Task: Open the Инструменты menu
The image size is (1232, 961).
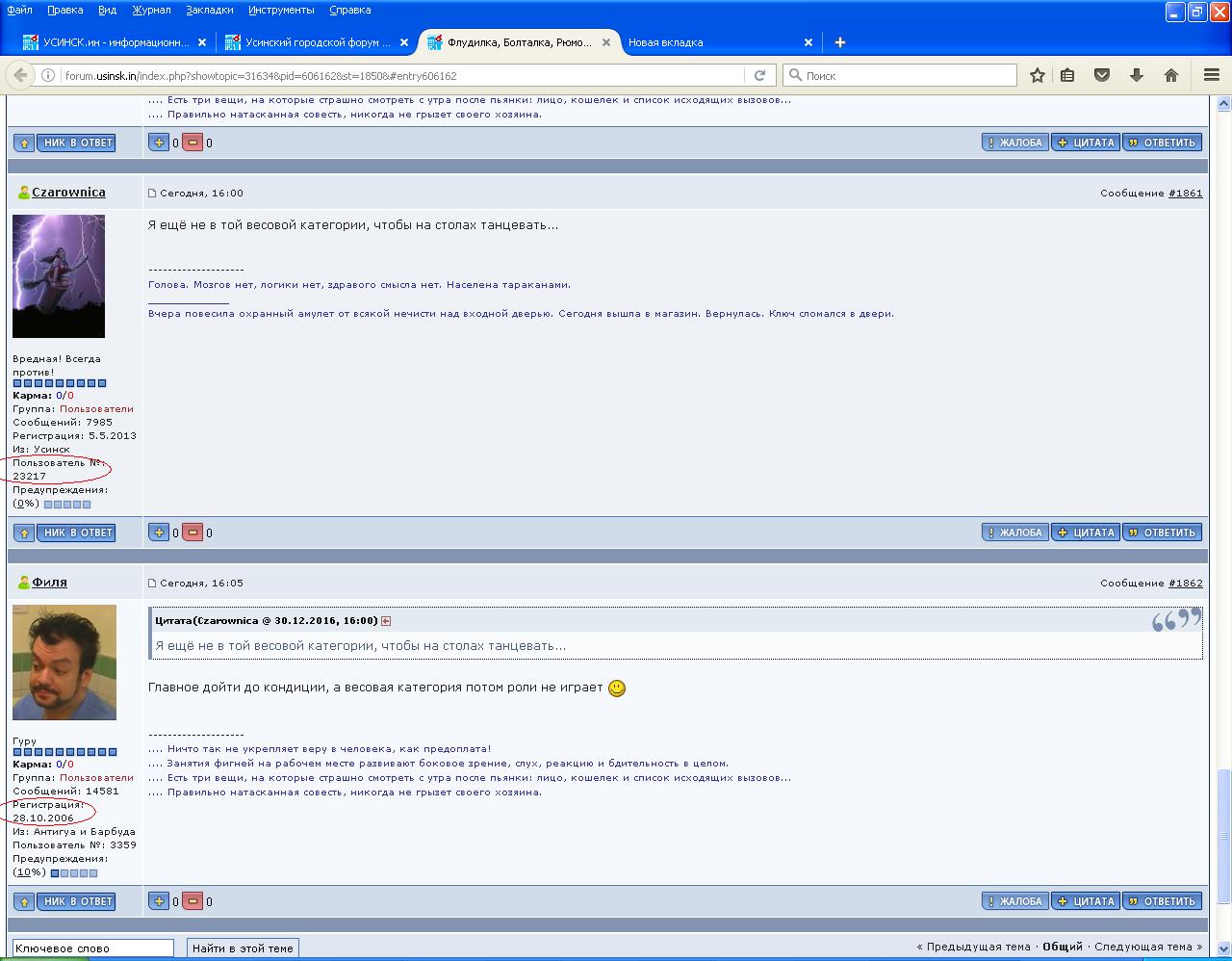Action: point(280,10)
